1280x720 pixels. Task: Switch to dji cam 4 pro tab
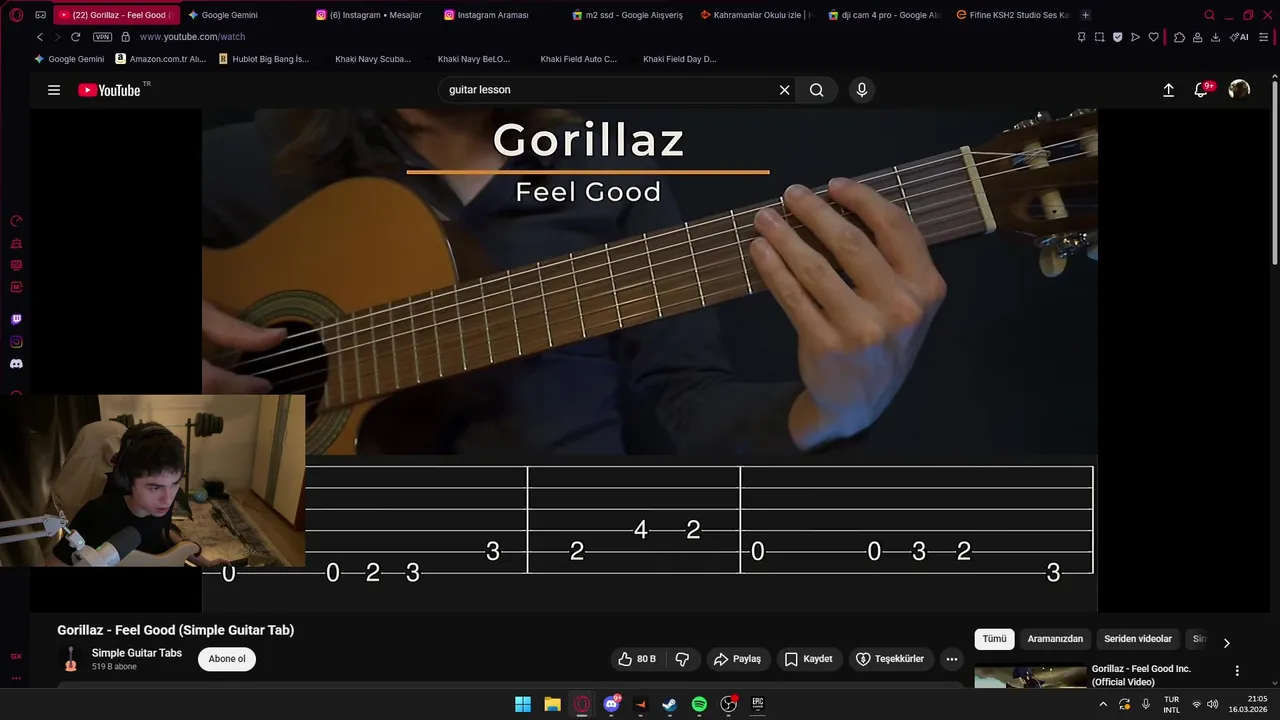[x=884, y=15]
